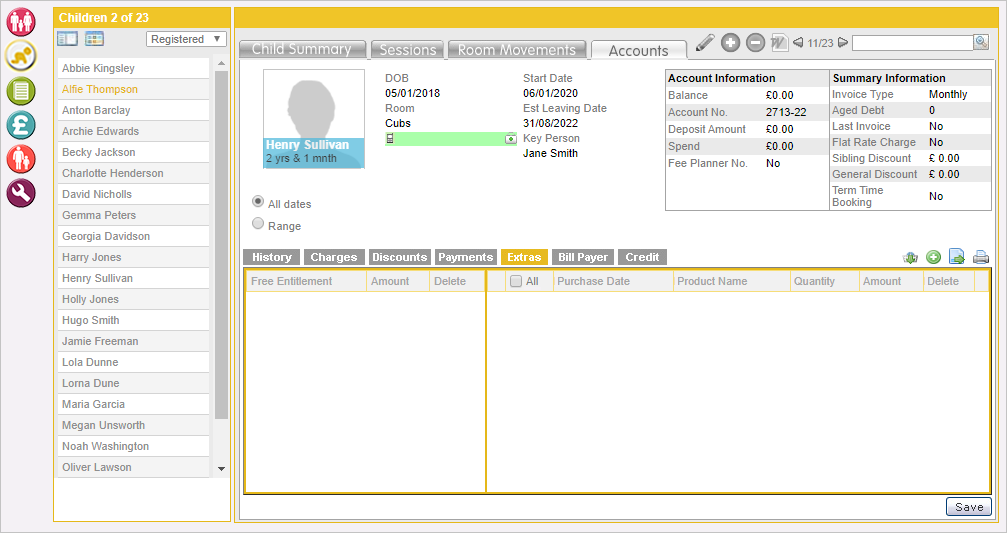This screenshot has height=533, width=1007.
Task: Click the phone icon in green bar
Action: point(390,138)
